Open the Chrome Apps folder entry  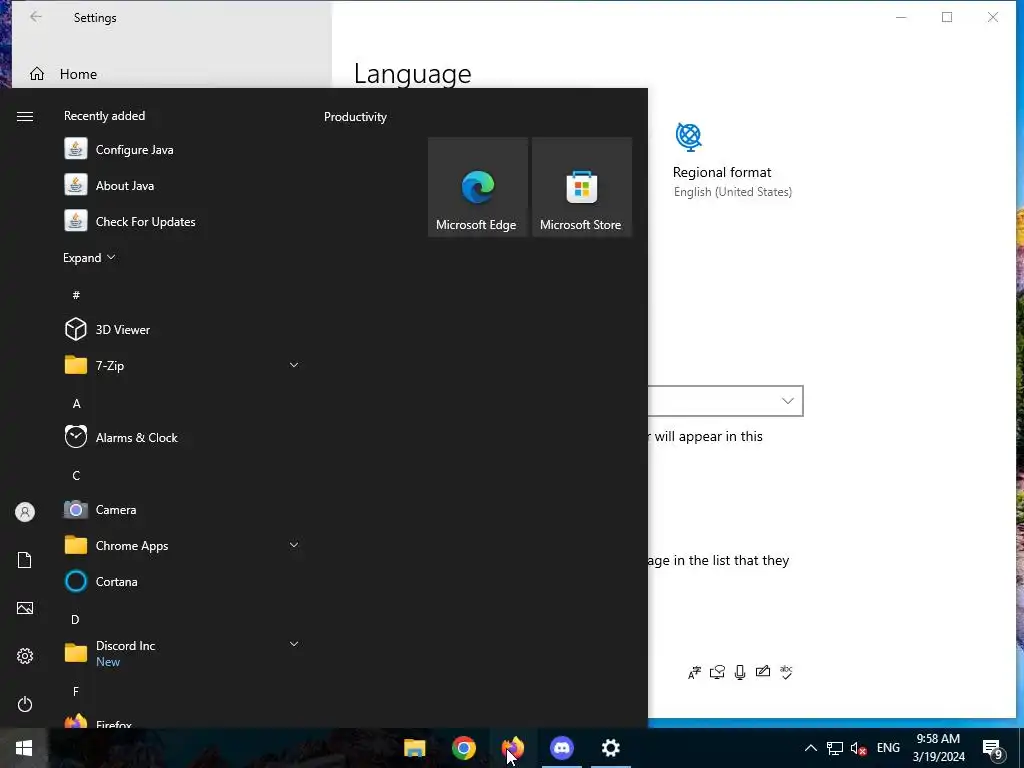[182, 545]
